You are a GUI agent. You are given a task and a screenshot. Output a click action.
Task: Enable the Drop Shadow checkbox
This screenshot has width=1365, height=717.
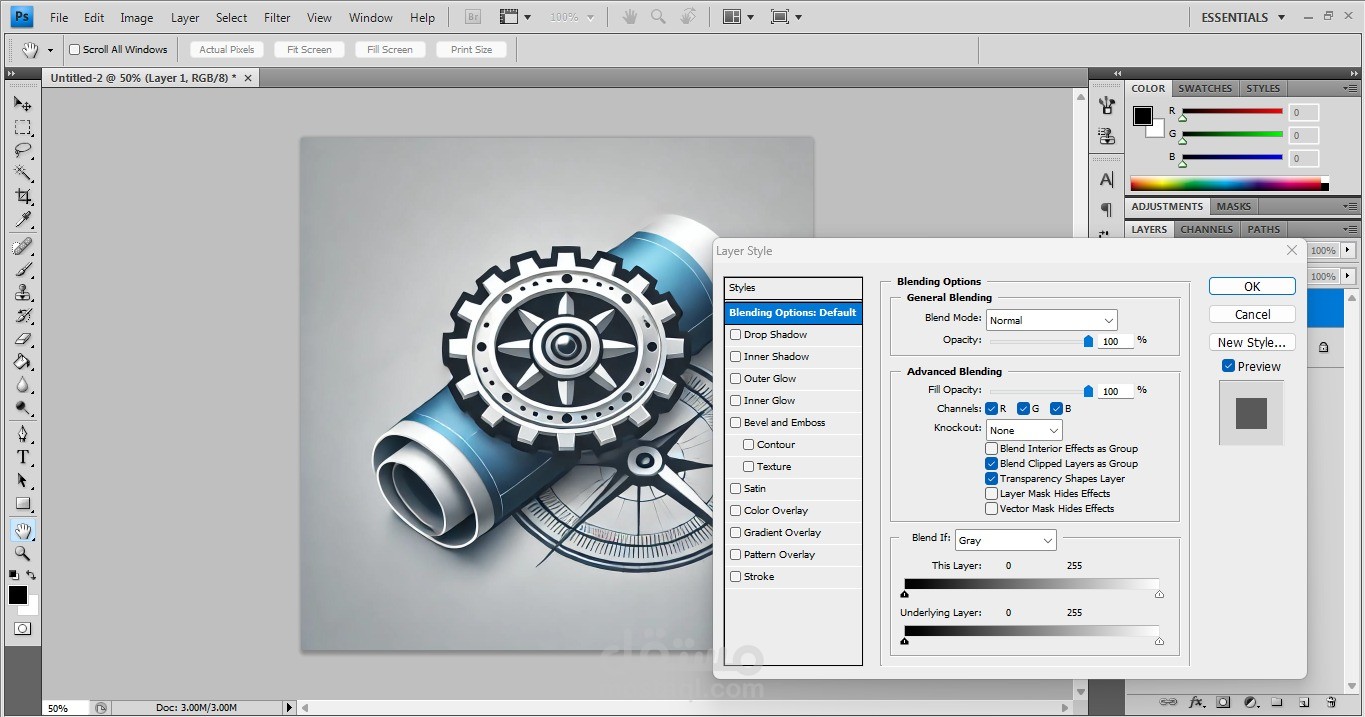point(736,335)
